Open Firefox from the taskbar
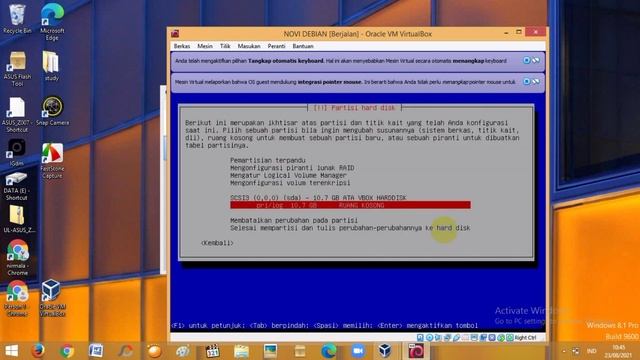The width and height of the screenshot is (640, 360). point(38,351)
